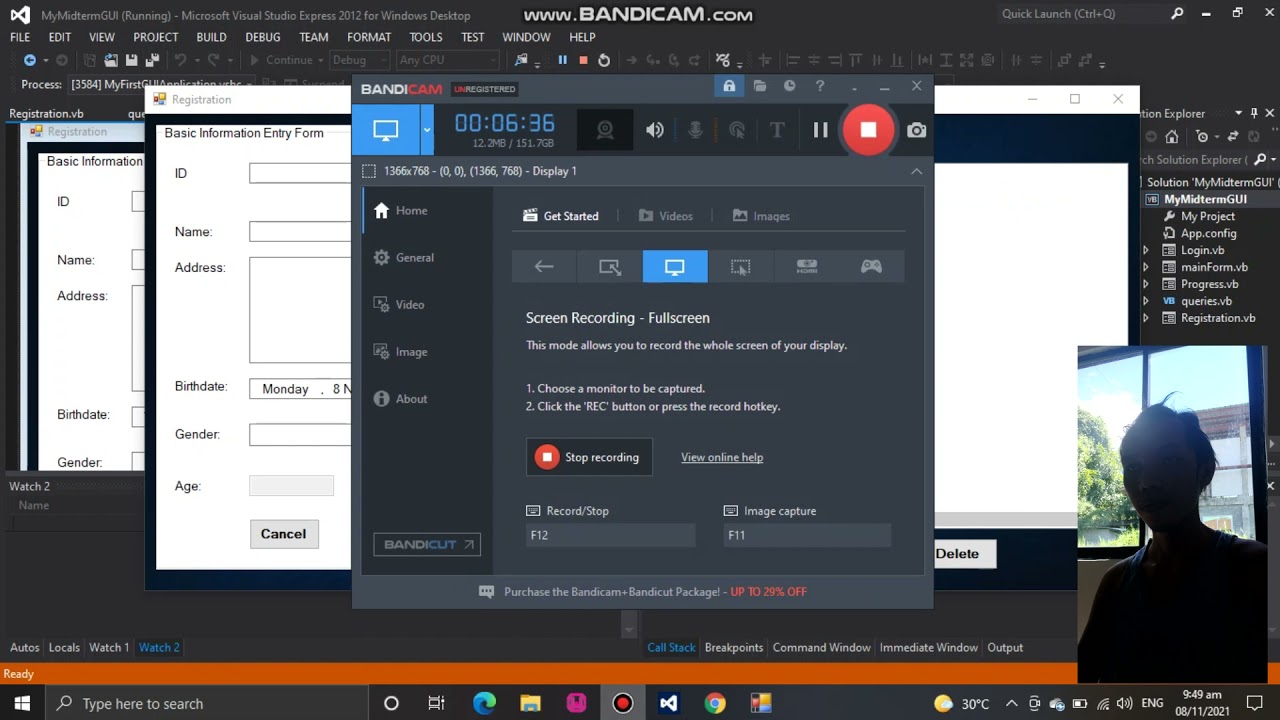Open Bandicam help via the question mark icon
Viewport: 1280px width, 720px height.
820,87
